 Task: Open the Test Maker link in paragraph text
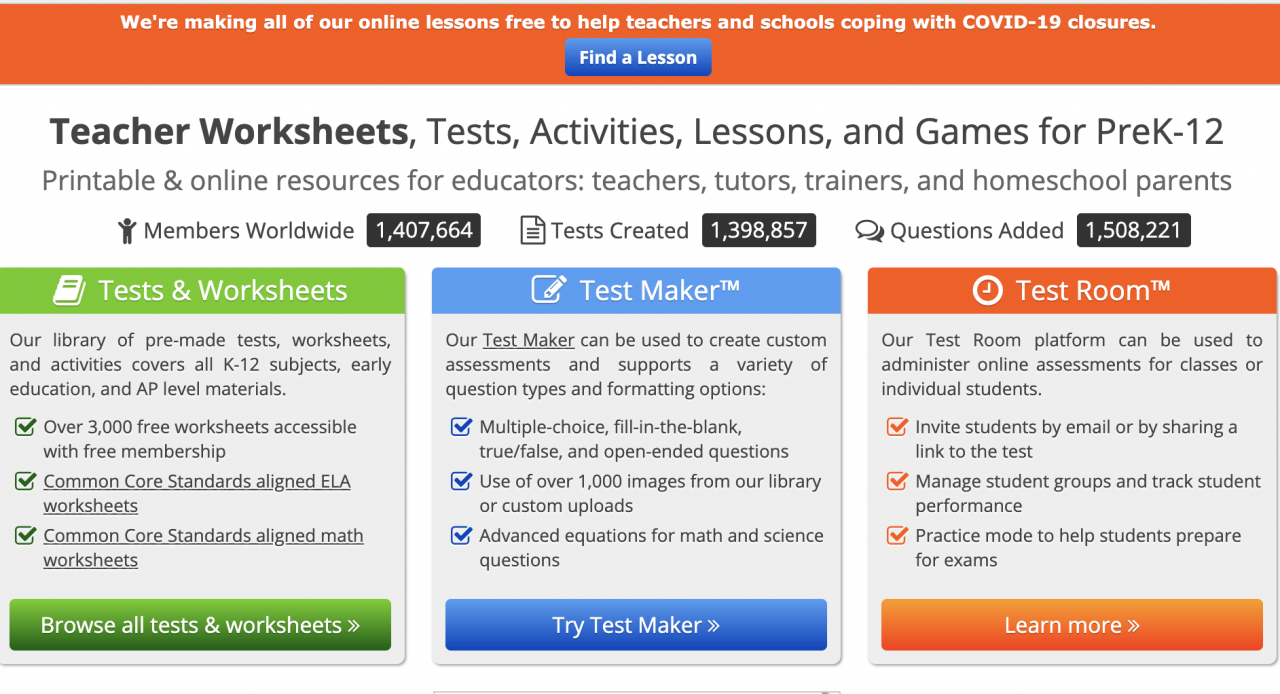pyautogui.click(x=528, y=339)
